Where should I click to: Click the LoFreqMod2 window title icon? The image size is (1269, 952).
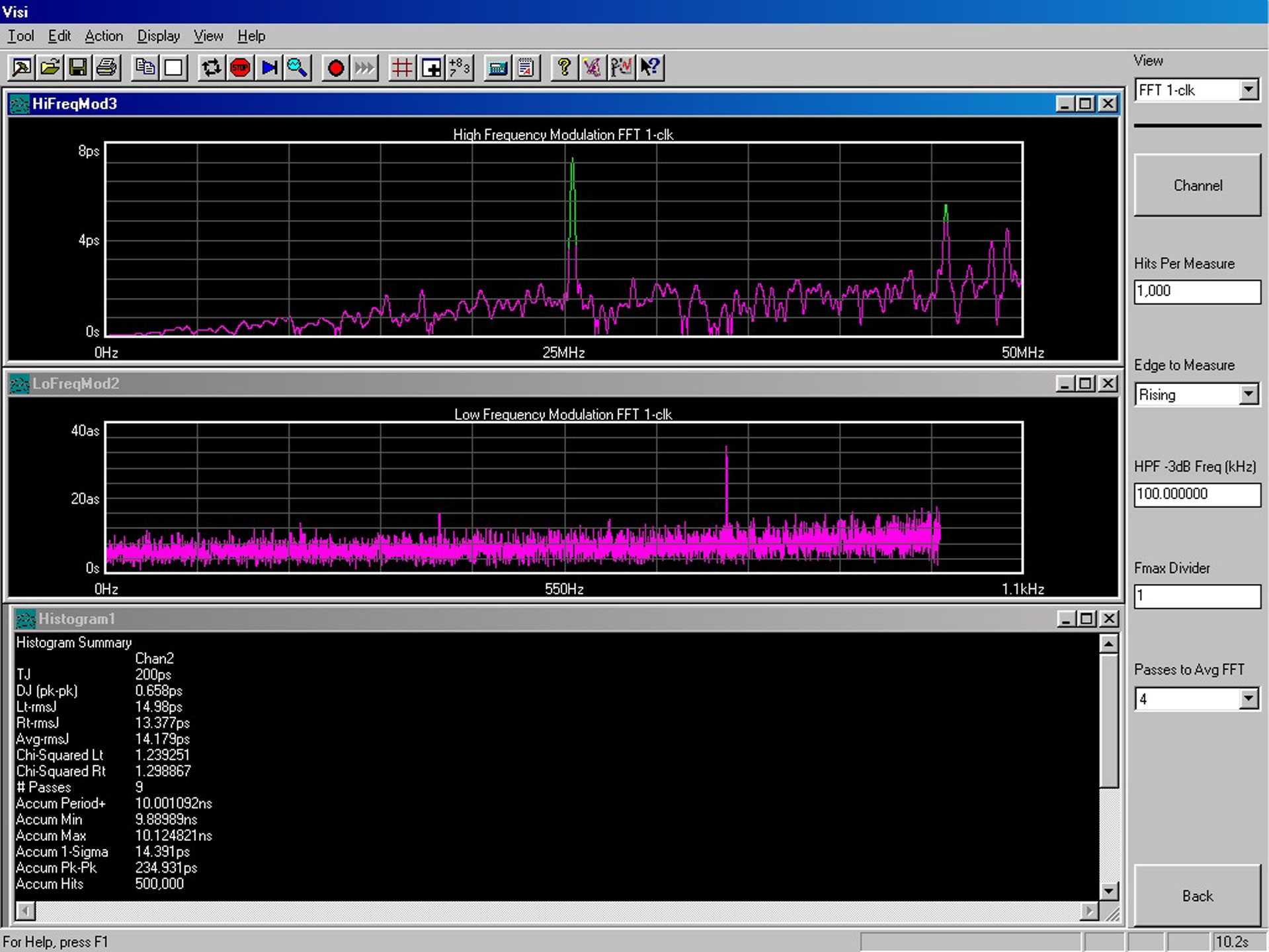point(20,383)
